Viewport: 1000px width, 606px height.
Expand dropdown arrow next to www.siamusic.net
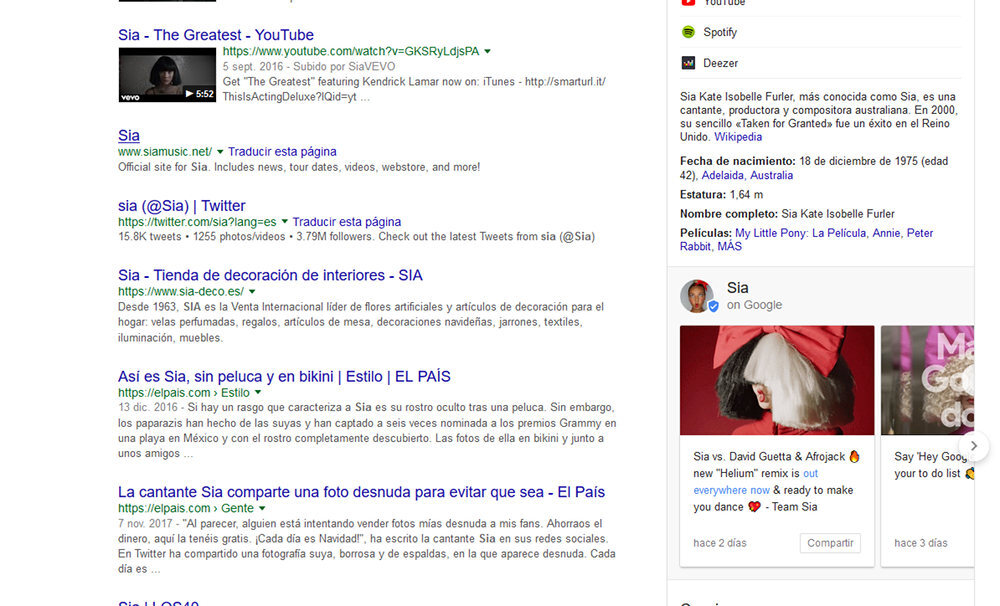(220, 152)
